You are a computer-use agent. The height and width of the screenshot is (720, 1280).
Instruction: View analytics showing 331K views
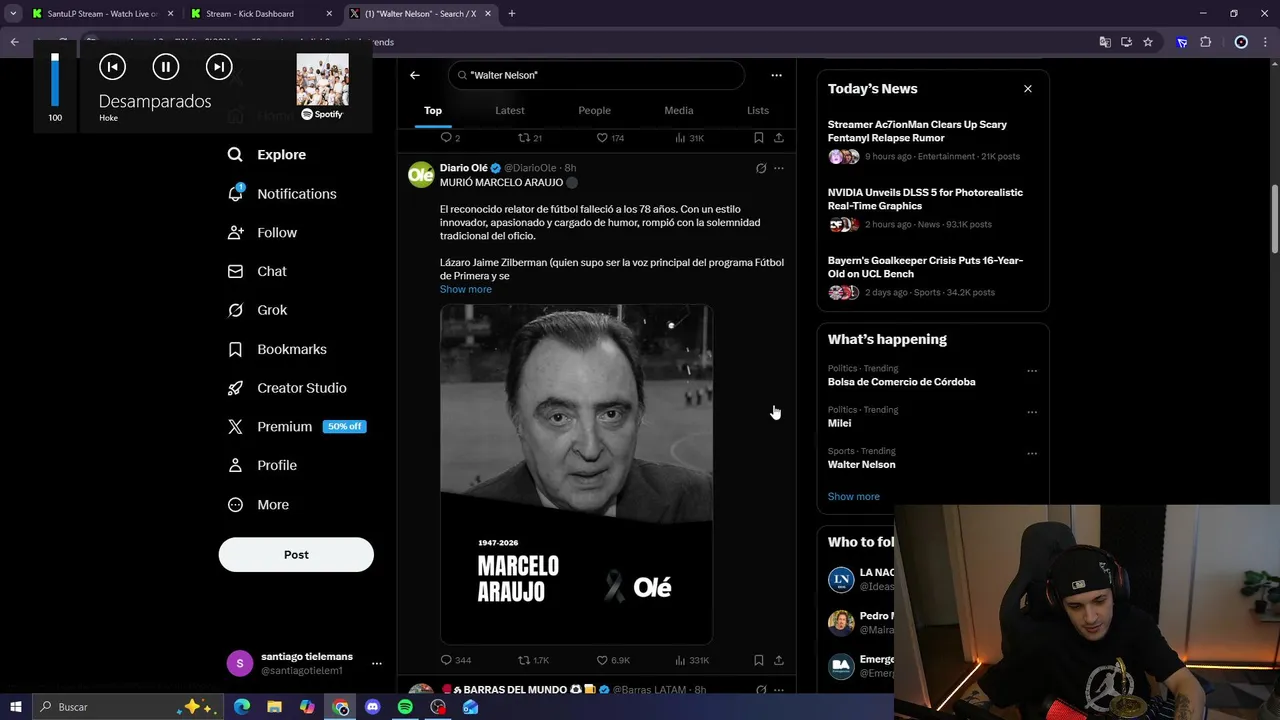692,660
